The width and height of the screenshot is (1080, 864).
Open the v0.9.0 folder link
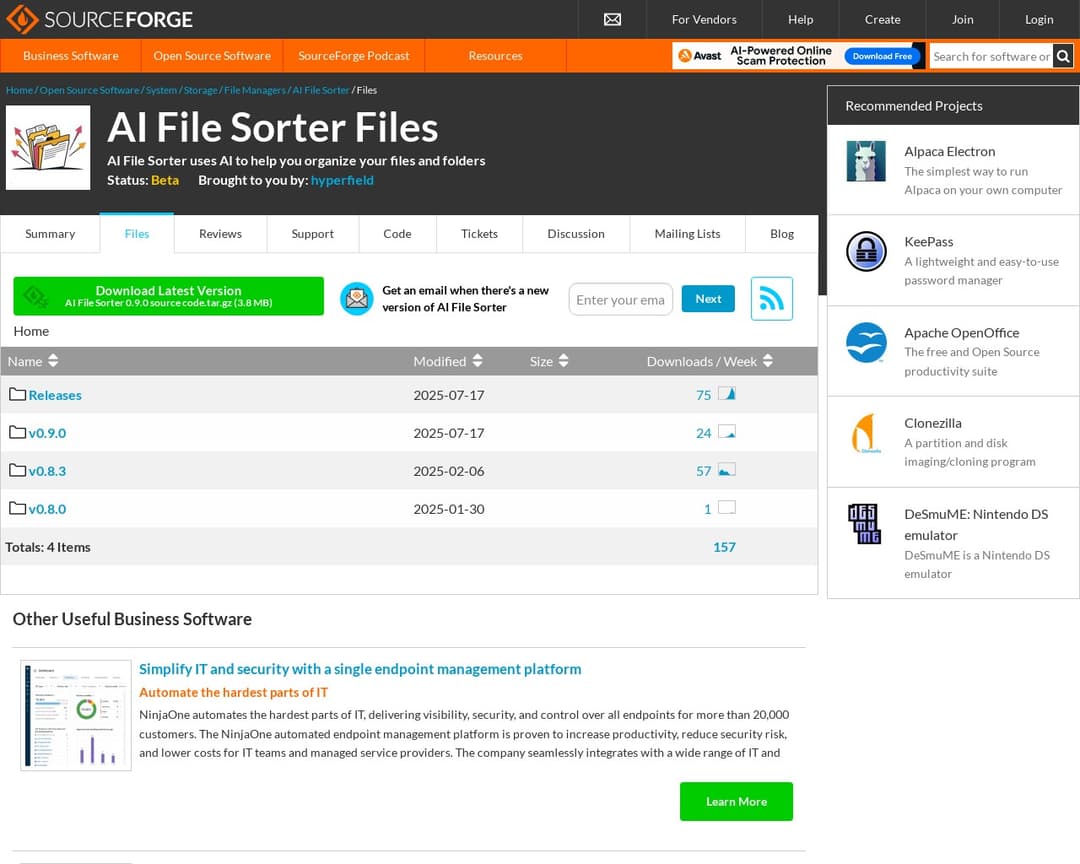pos(48,433)
